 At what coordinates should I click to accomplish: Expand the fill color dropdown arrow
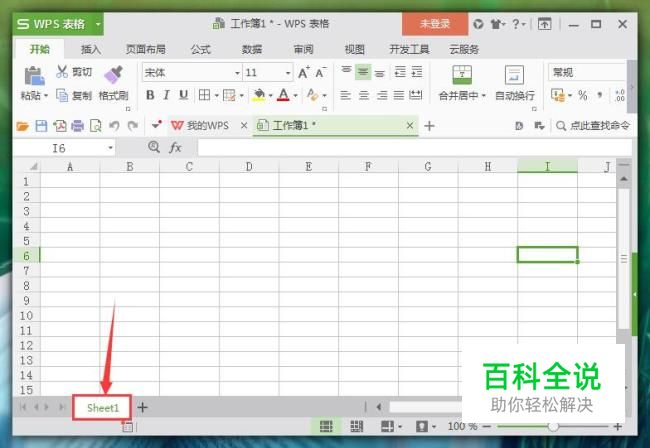270,96
